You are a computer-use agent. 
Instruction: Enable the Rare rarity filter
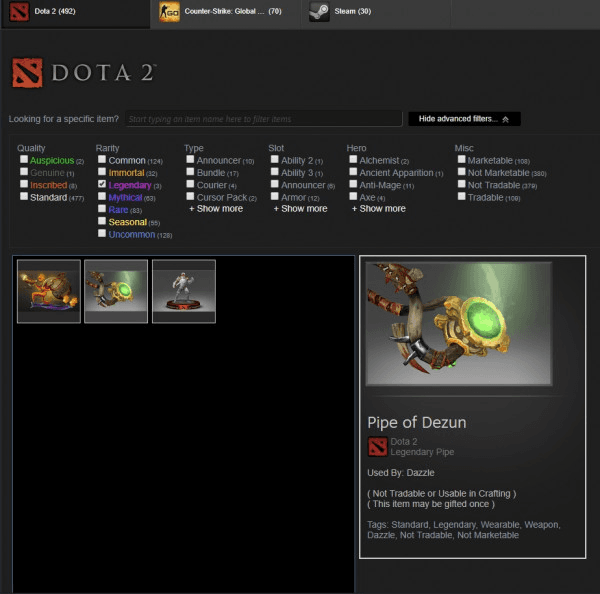point(102,209)
